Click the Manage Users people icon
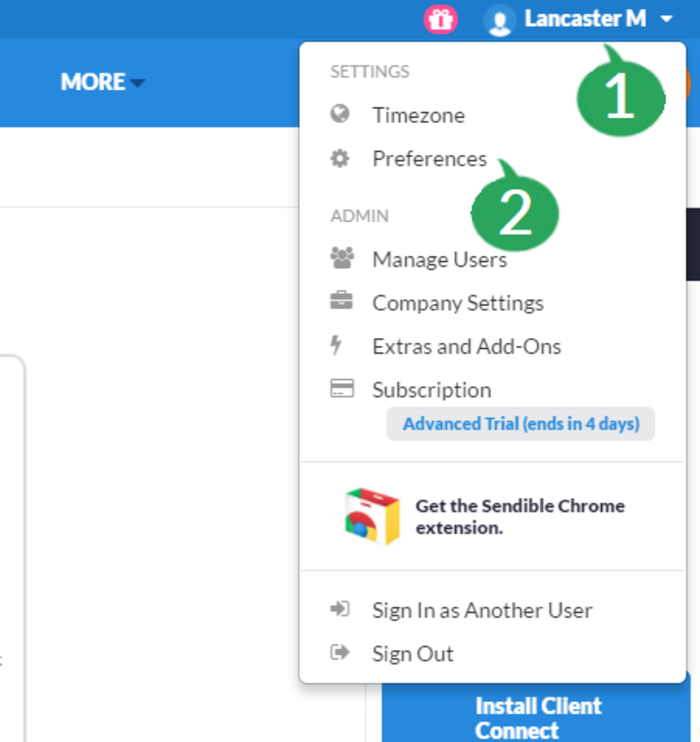Image resolution: width=700 pixels, height=742 pixels. (342, 258)
